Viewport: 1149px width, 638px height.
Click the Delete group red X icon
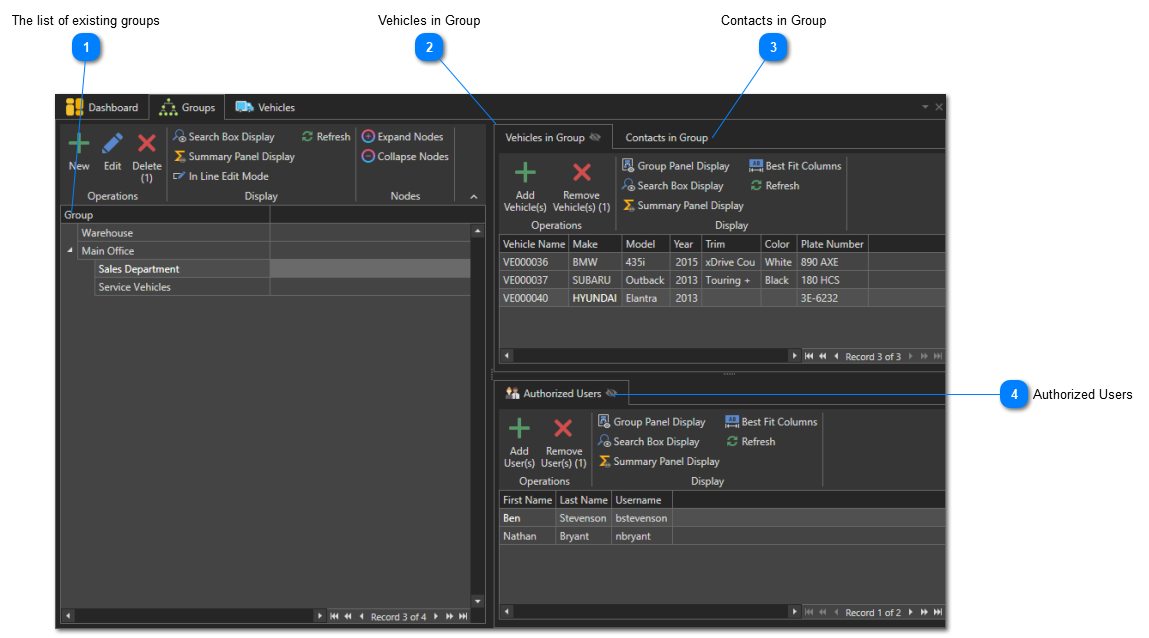coord(147,146)
